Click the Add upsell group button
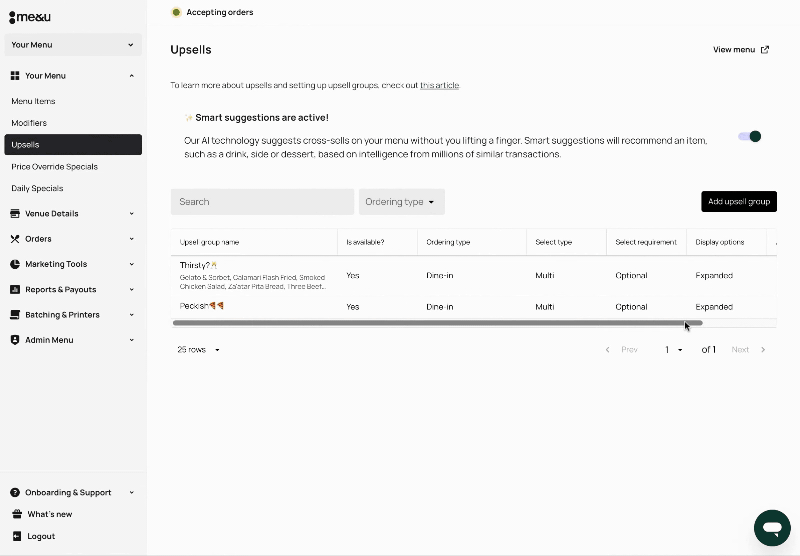This screenshot has height=556, width=800. pyautogui.click(x=739, y=201)
